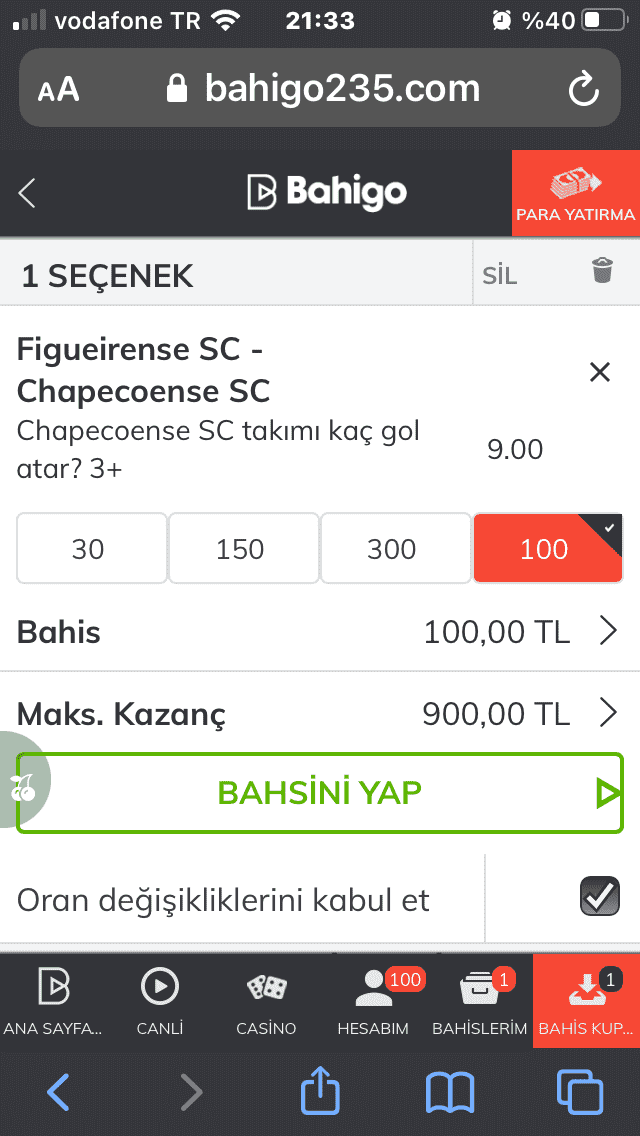Tap the Bahigo logo in header
Image resolution: width=640 pixels, height=1136 pixels.
click(327, 193)
